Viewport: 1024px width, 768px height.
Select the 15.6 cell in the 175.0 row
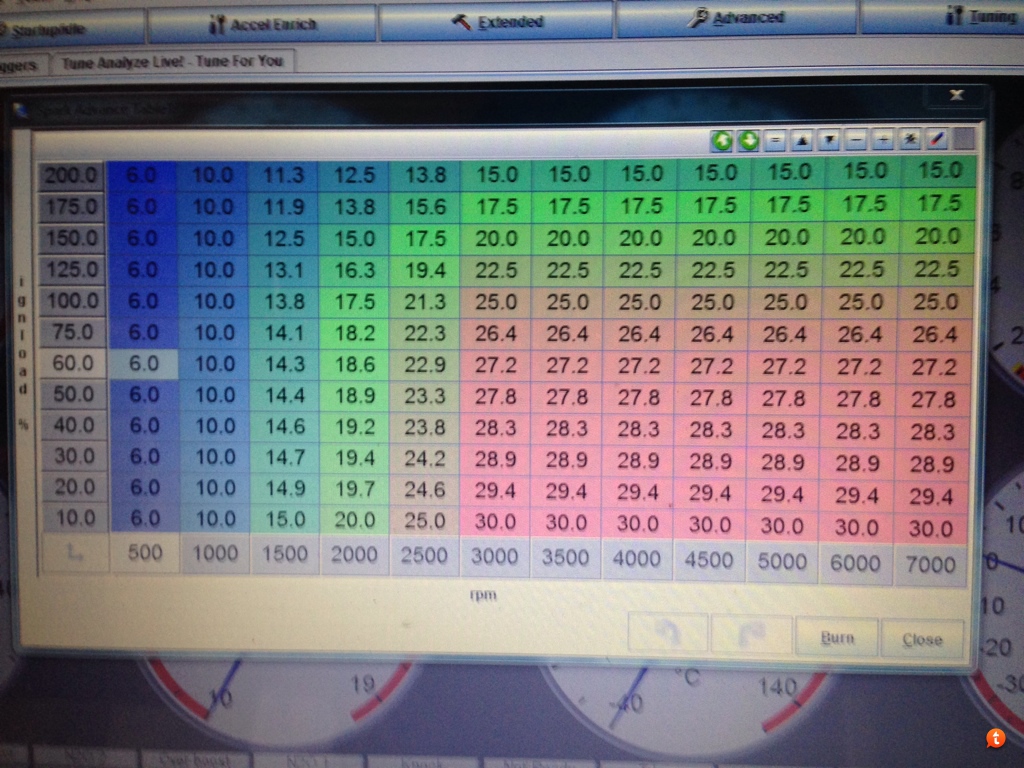[426, 206]
